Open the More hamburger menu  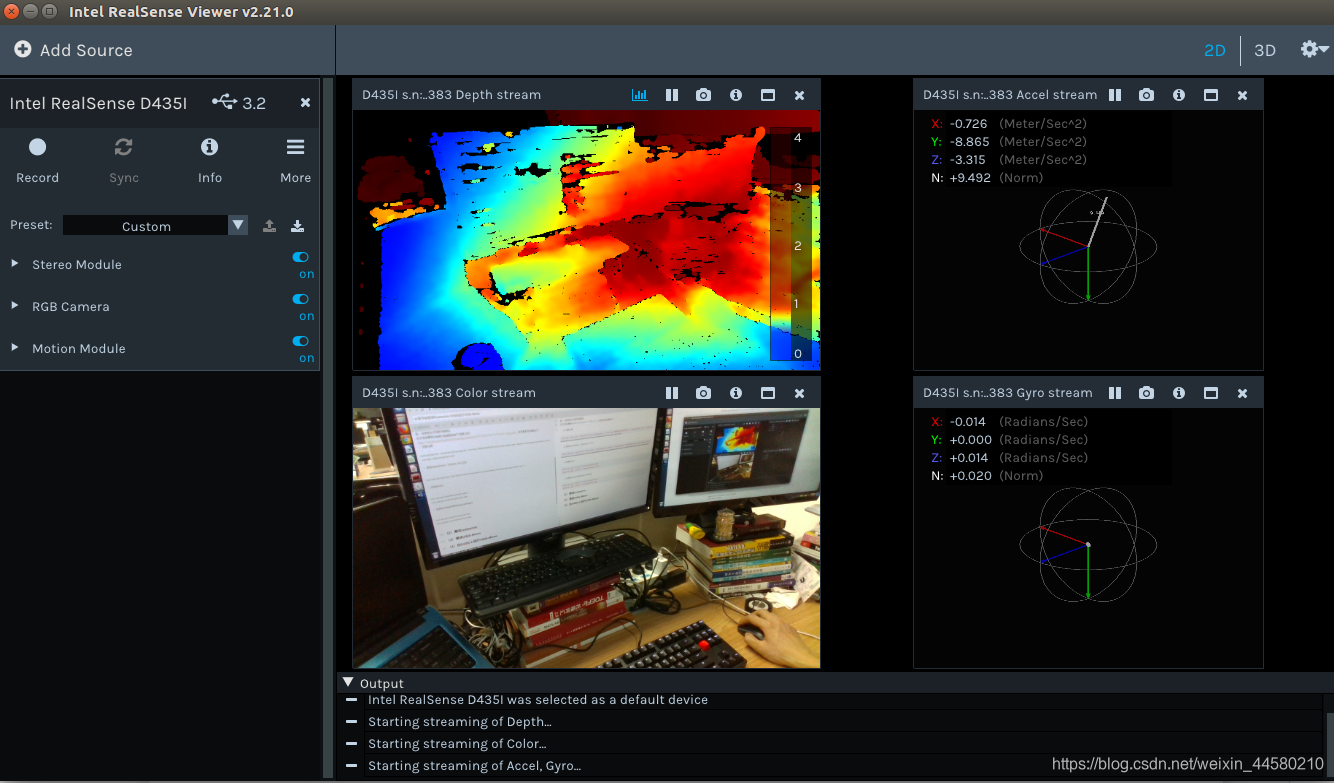(x=295, y=159)
